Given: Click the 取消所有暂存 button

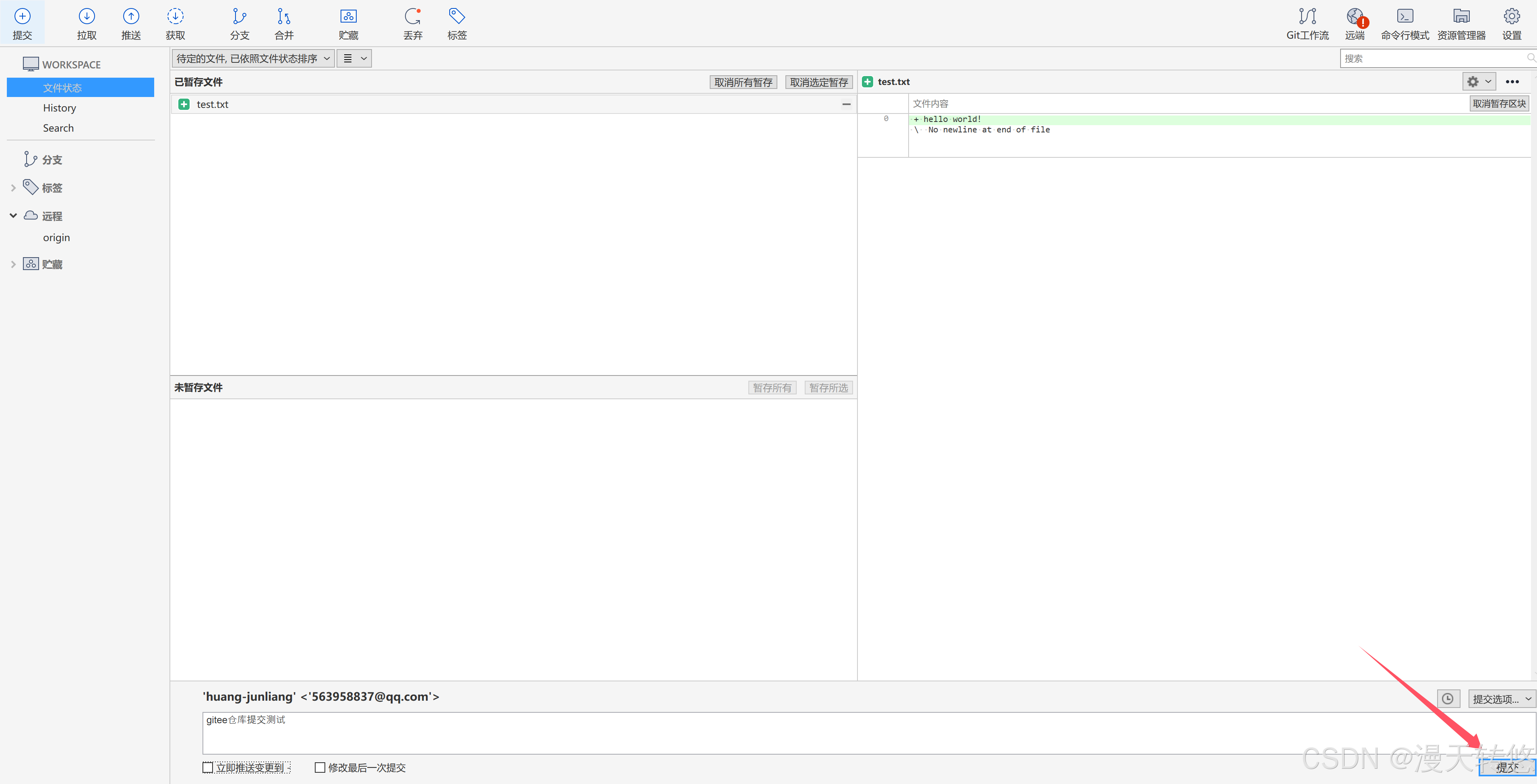Looking at the screenshot, I should coord(743,83).
